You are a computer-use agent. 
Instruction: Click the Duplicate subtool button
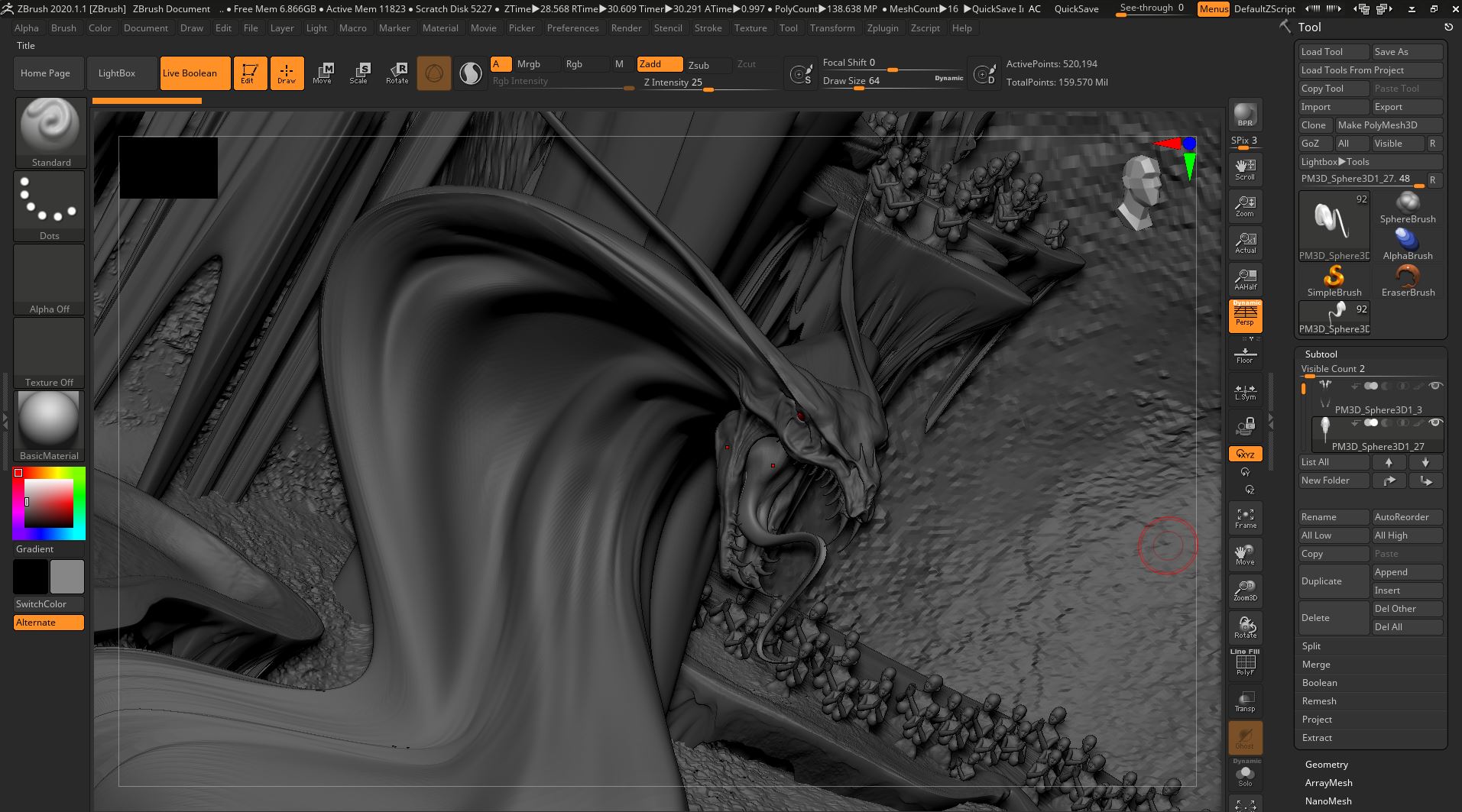tap(1334, 581)
